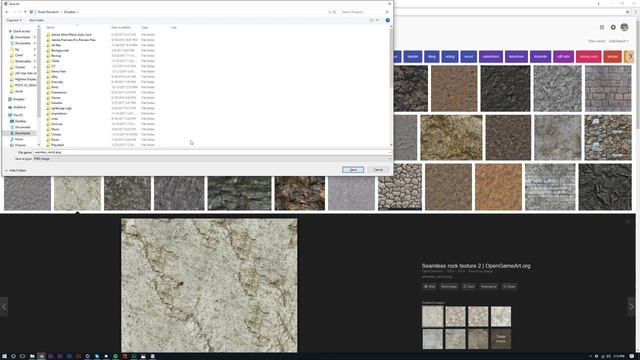Click View more related images tile

[501, 340]
